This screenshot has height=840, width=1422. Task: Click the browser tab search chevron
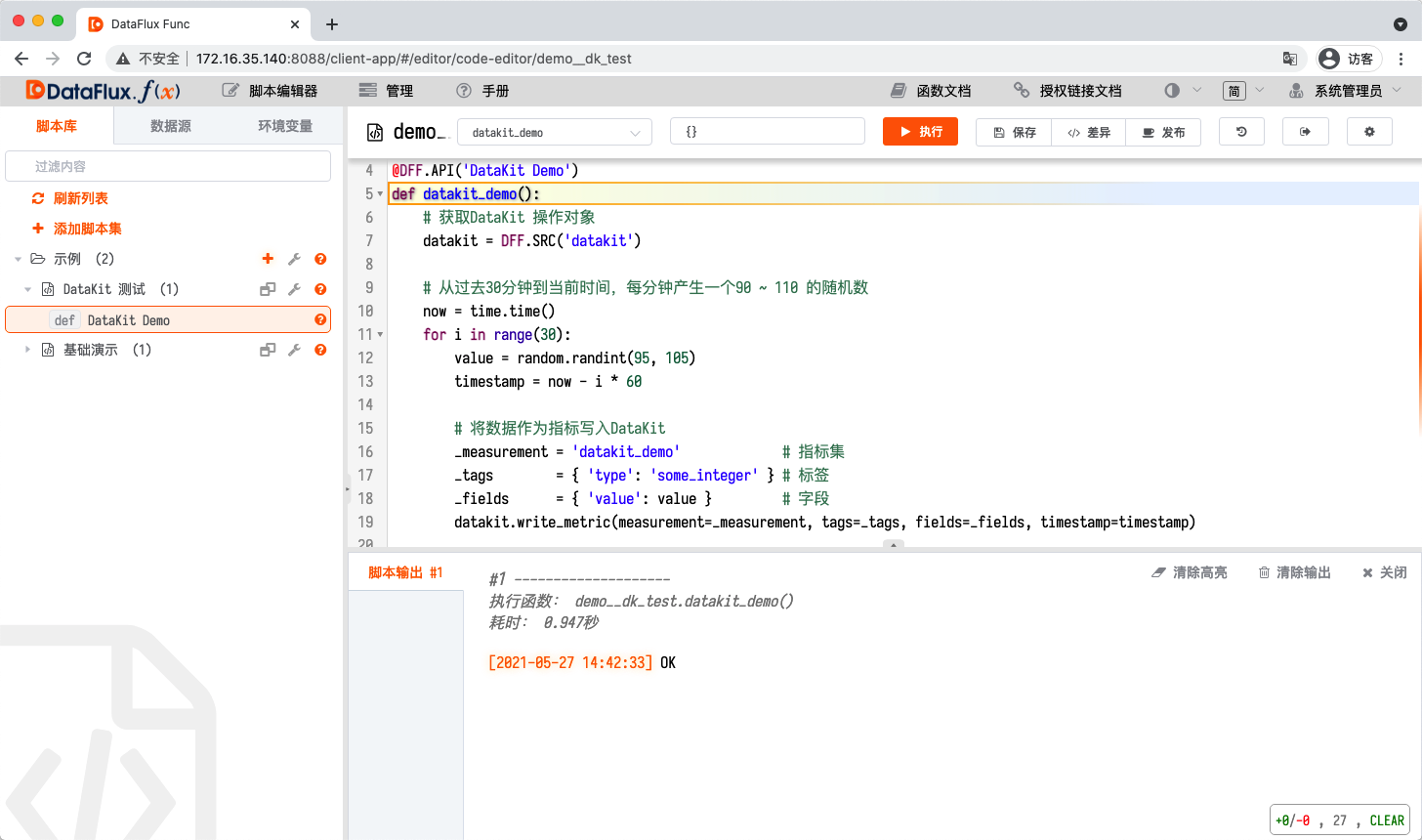(x=1401, y=24)
